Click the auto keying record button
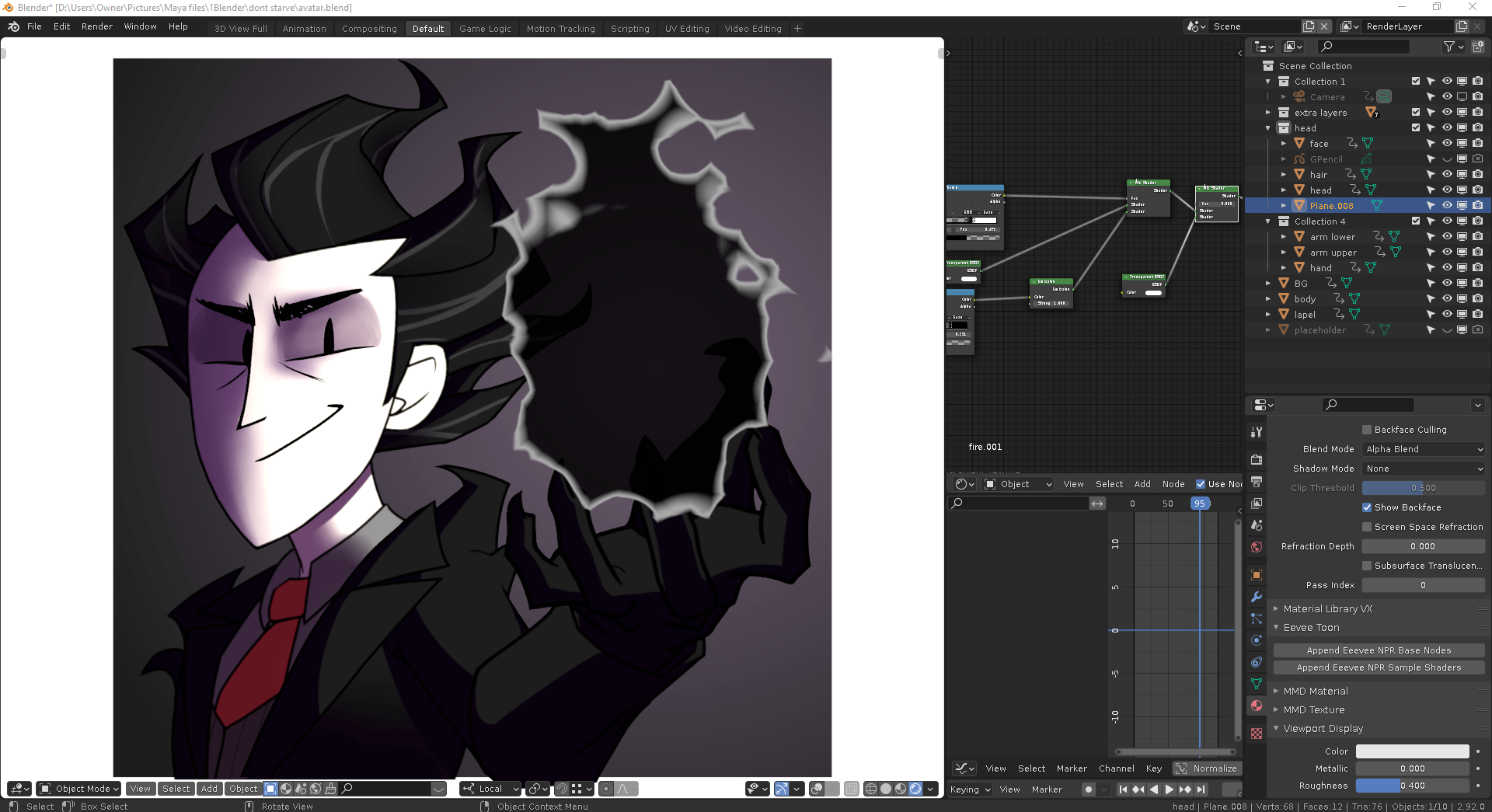 pyautogui.click(x=1089, y=789)
